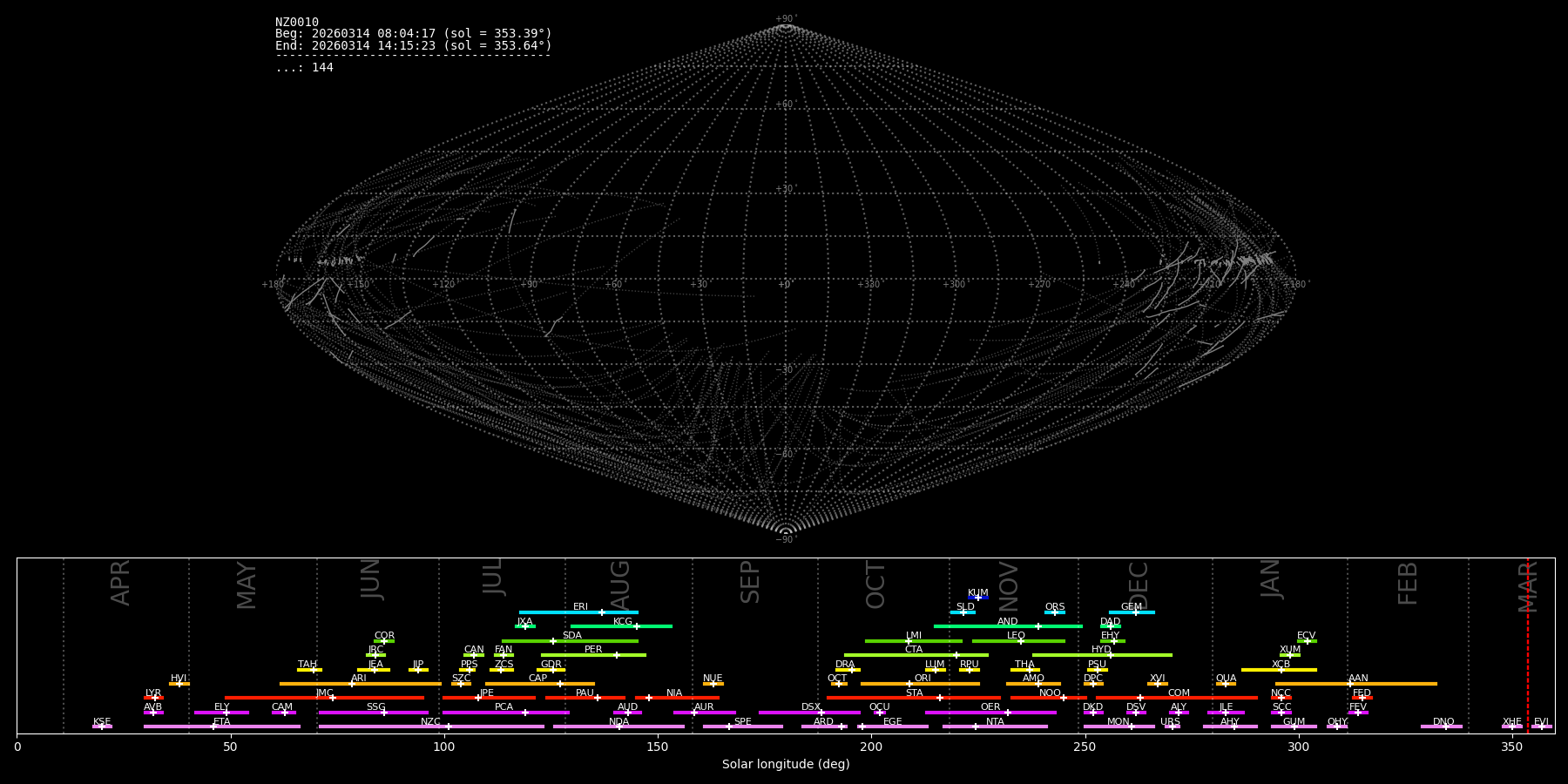Click the ARI shower label
Viewport: 1568px width, 784px height.
358,679
